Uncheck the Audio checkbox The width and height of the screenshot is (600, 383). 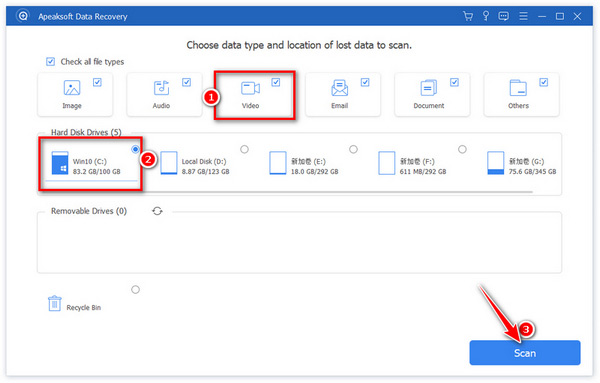(x=186, y=82)
